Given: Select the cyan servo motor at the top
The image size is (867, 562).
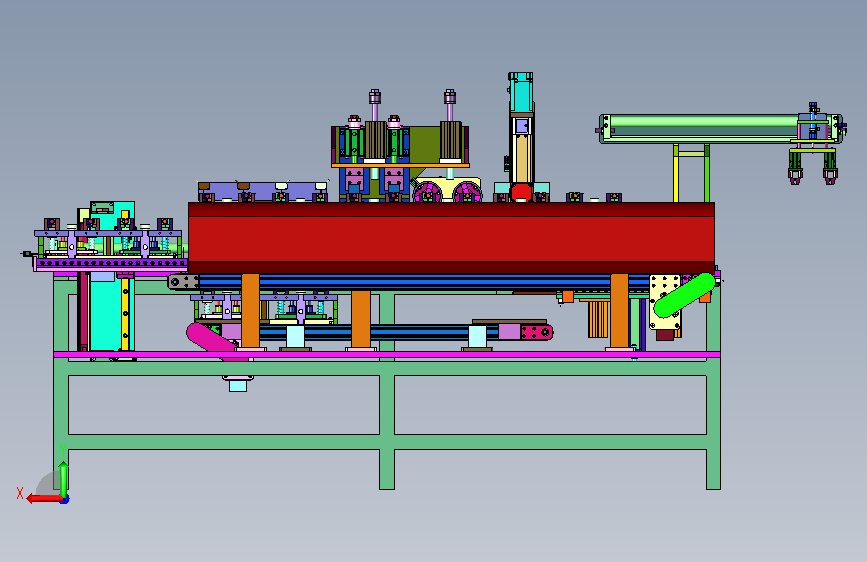Looking at the screenshot, I should [x=521, y=92].
